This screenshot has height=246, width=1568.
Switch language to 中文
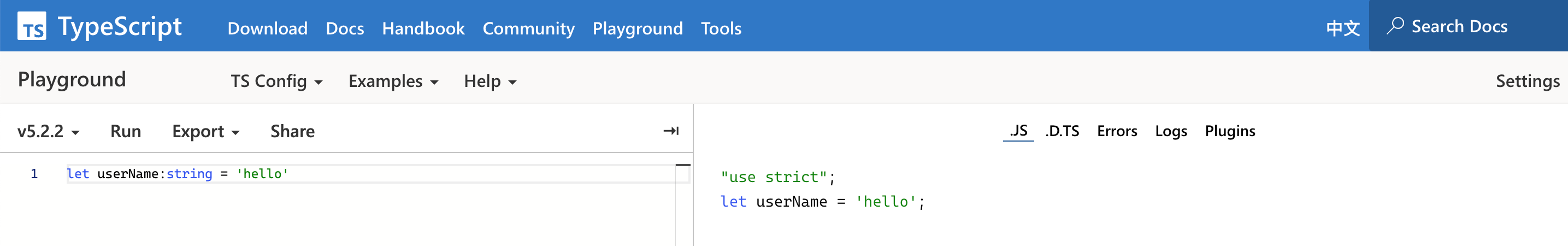pos(1343,28)
